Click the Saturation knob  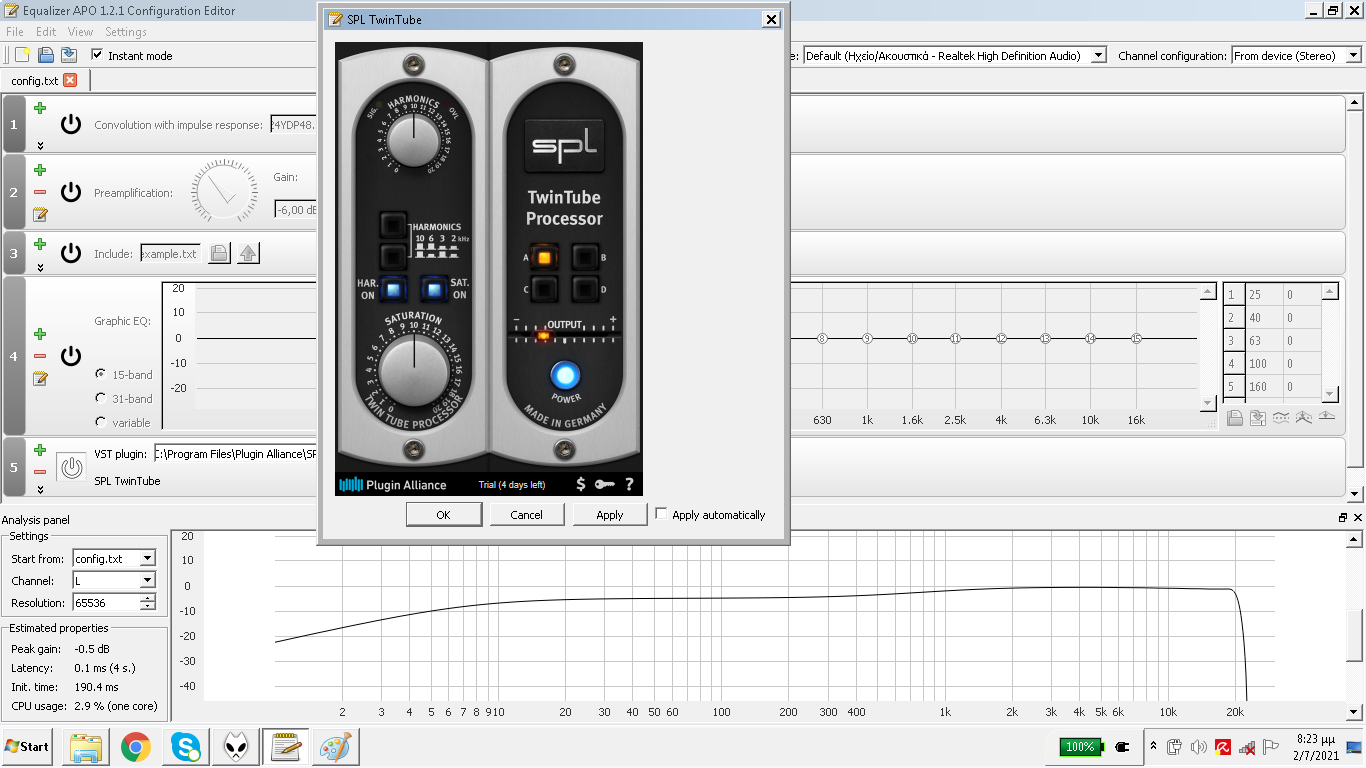[413, 366]
